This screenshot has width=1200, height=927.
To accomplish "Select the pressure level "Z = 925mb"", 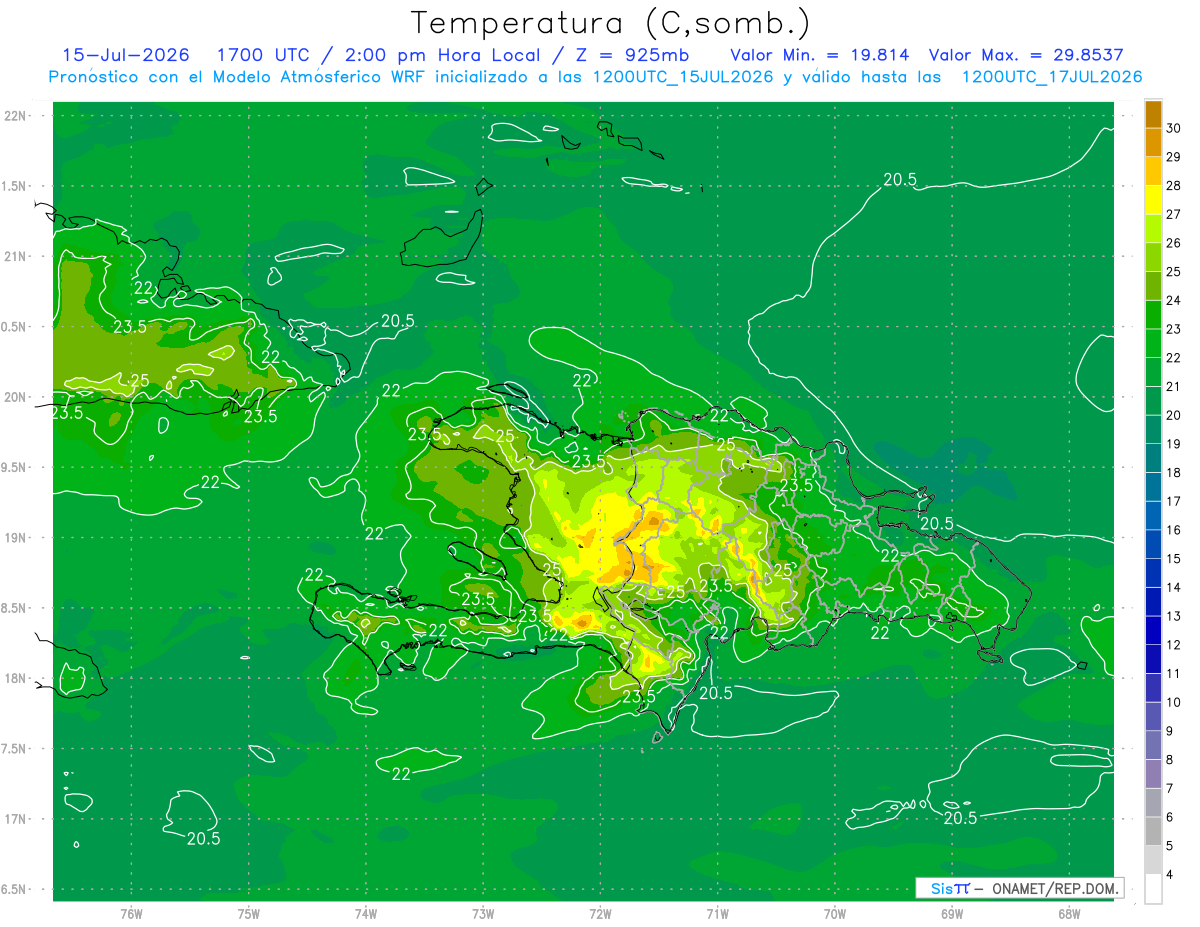I will 633,55.
